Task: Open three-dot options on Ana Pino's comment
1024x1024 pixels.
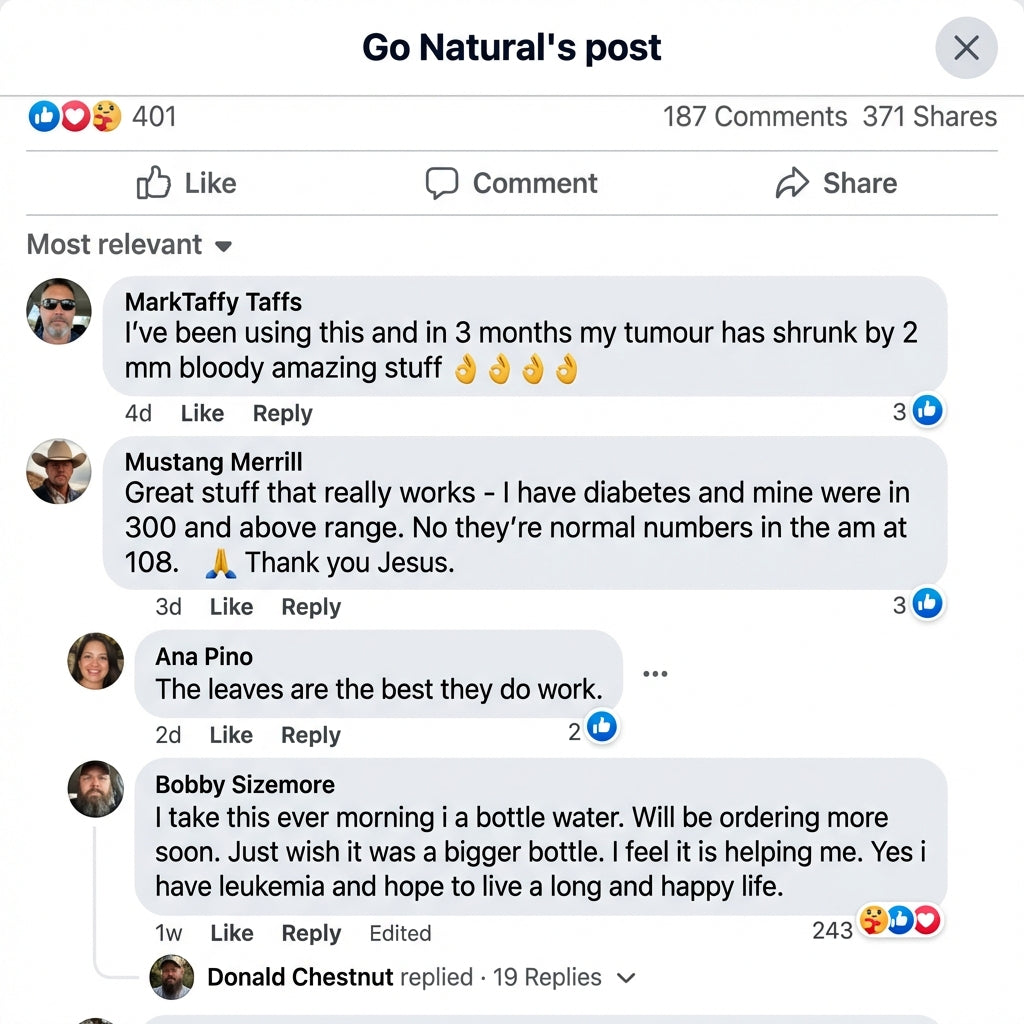Action: coord(655,673)
